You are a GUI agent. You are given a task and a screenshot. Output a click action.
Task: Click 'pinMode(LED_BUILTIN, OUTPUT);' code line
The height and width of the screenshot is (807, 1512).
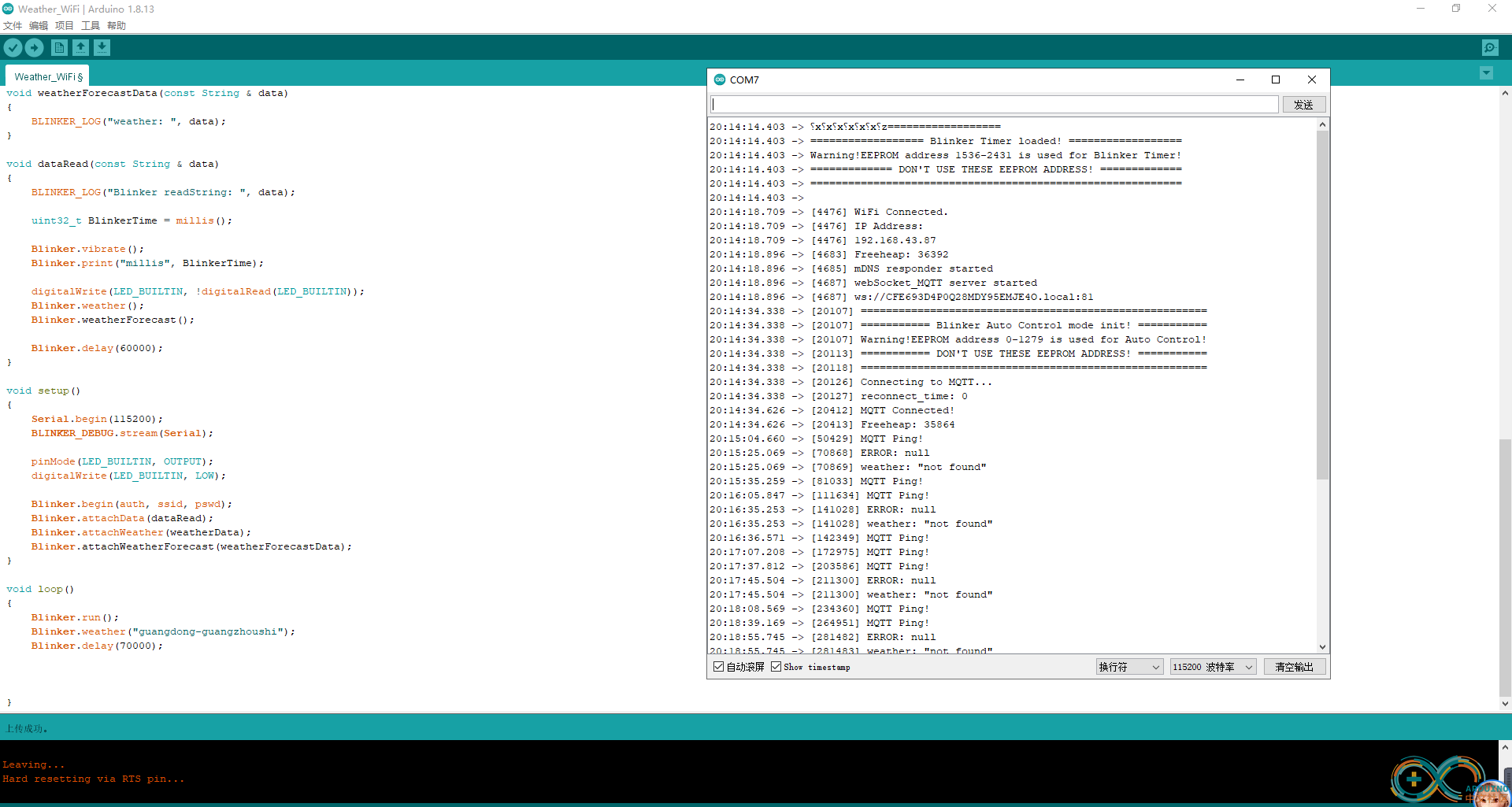pos(122,461)
